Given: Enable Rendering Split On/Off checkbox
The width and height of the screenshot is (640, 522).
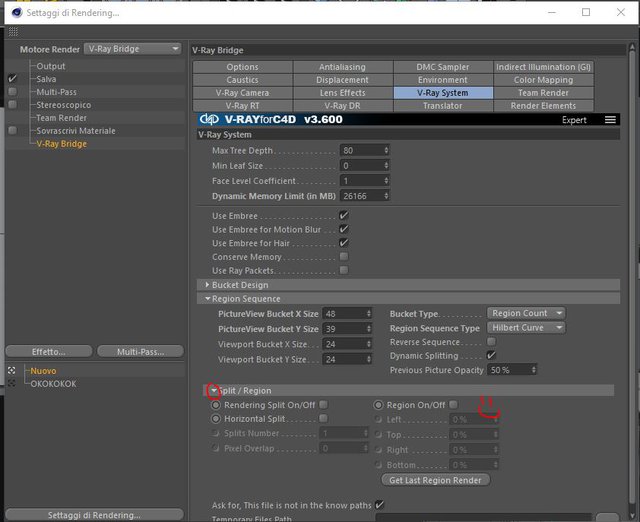Looking at the screenshot, I should point(323,404).
